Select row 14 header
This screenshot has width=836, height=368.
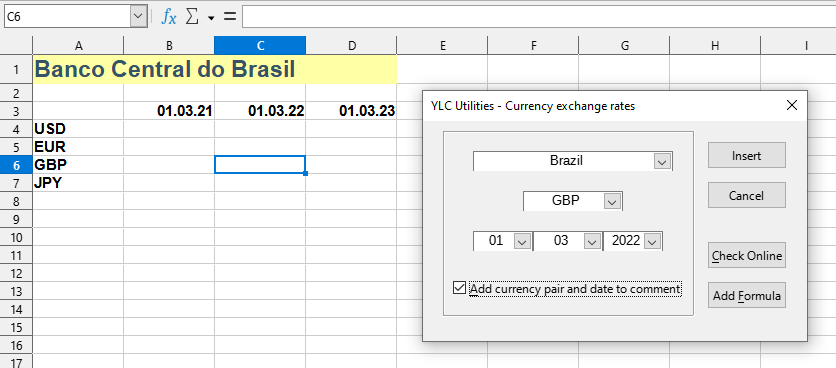click(x=16, y=309)
